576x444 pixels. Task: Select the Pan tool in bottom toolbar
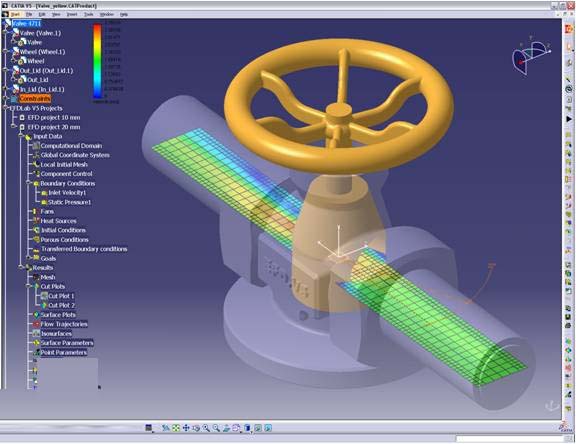[x=186, y=428]
